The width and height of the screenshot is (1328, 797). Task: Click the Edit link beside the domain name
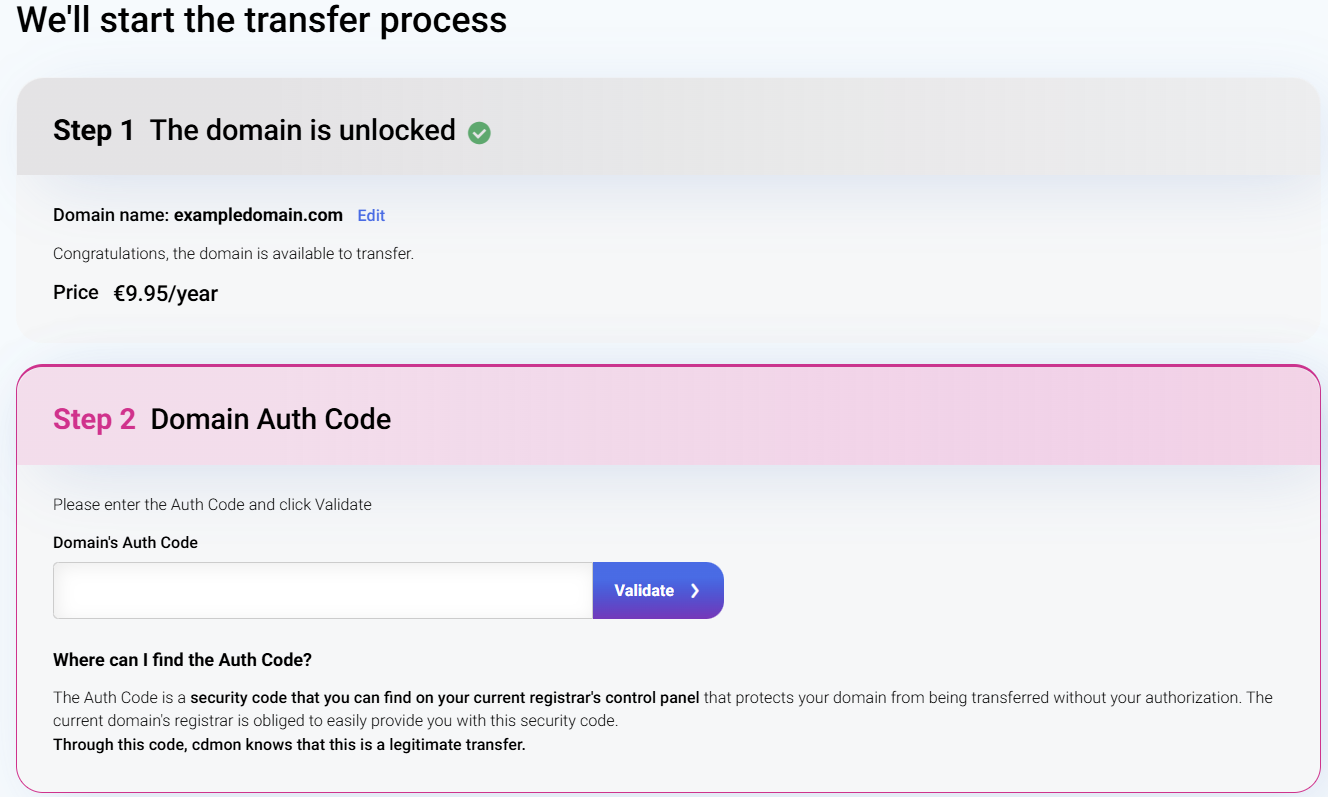(x=371, y=215)
